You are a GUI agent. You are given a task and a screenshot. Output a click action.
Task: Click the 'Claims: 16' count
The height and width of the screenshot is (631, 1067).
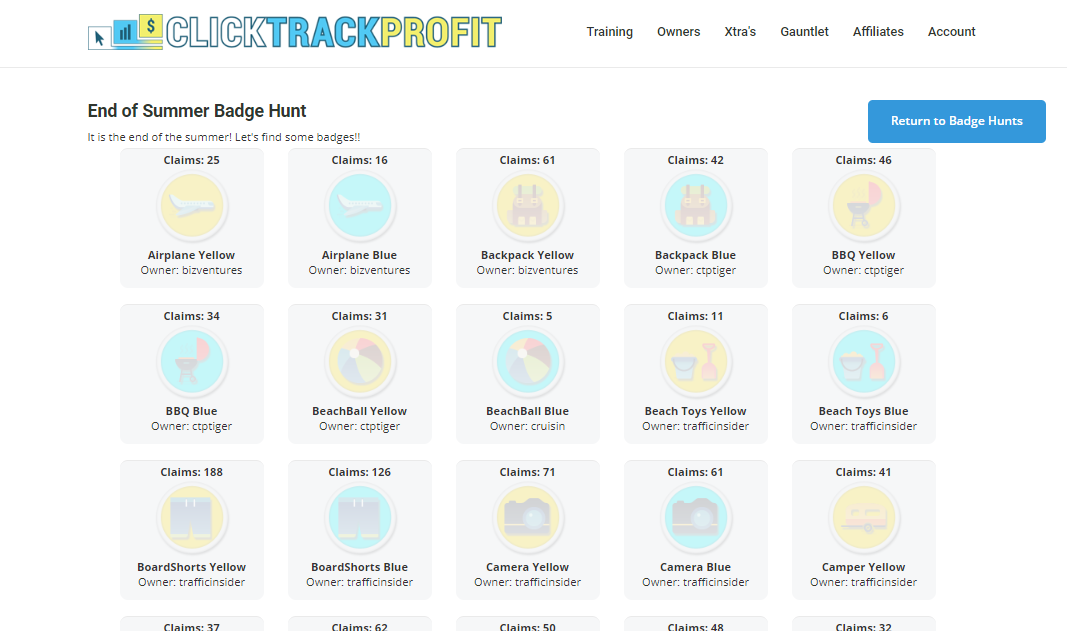coord(359,161)
